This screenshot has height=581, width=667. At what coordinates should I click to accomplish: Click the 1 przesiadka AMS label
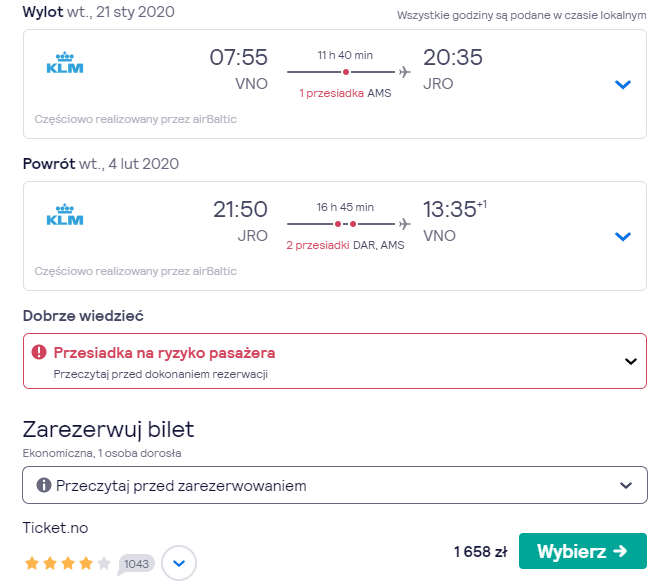pos(345,93)
